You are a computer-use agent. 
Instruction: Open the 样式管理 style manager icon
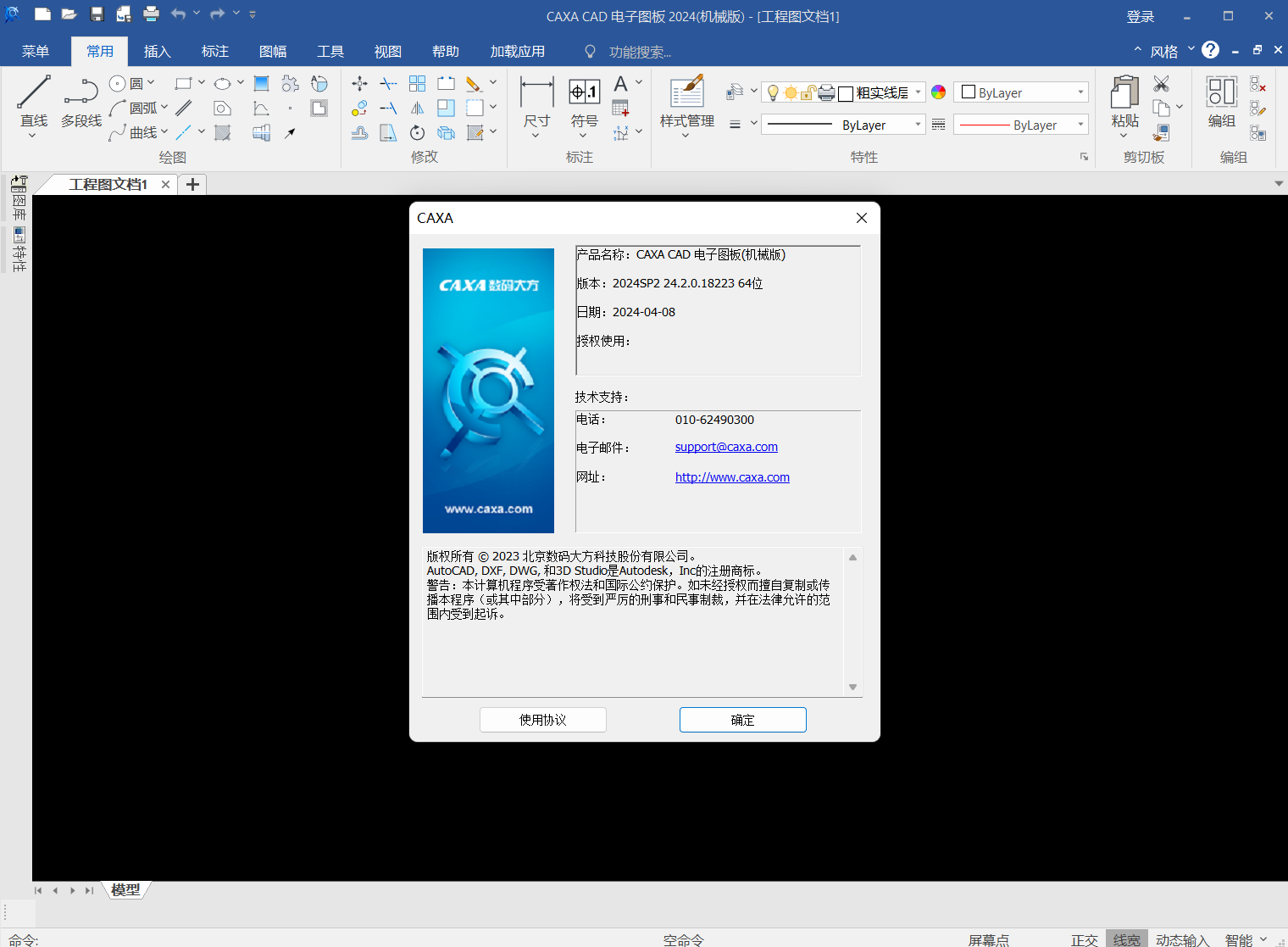coord(686,93)
